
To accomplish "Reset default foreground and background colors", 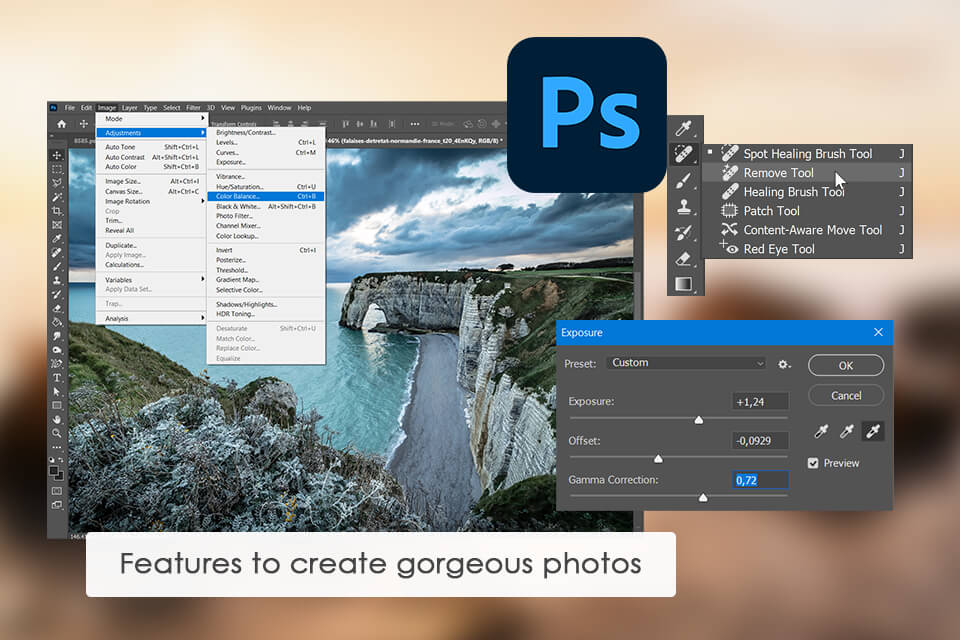I will point(52,459).
